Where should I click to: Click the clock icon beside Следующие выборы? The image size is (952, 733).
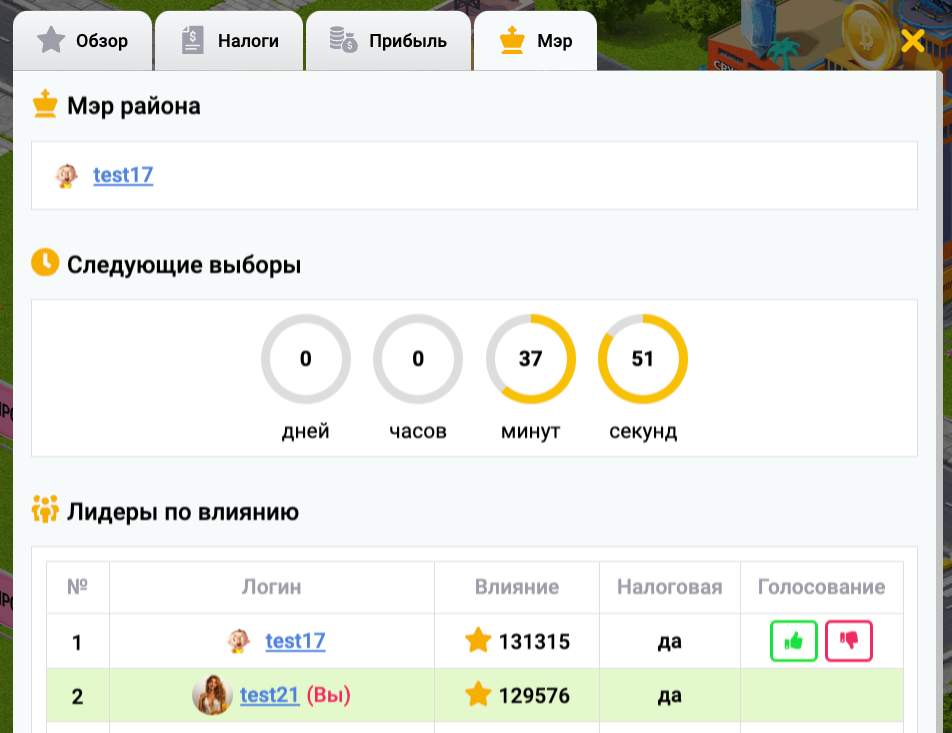[45, 264]
